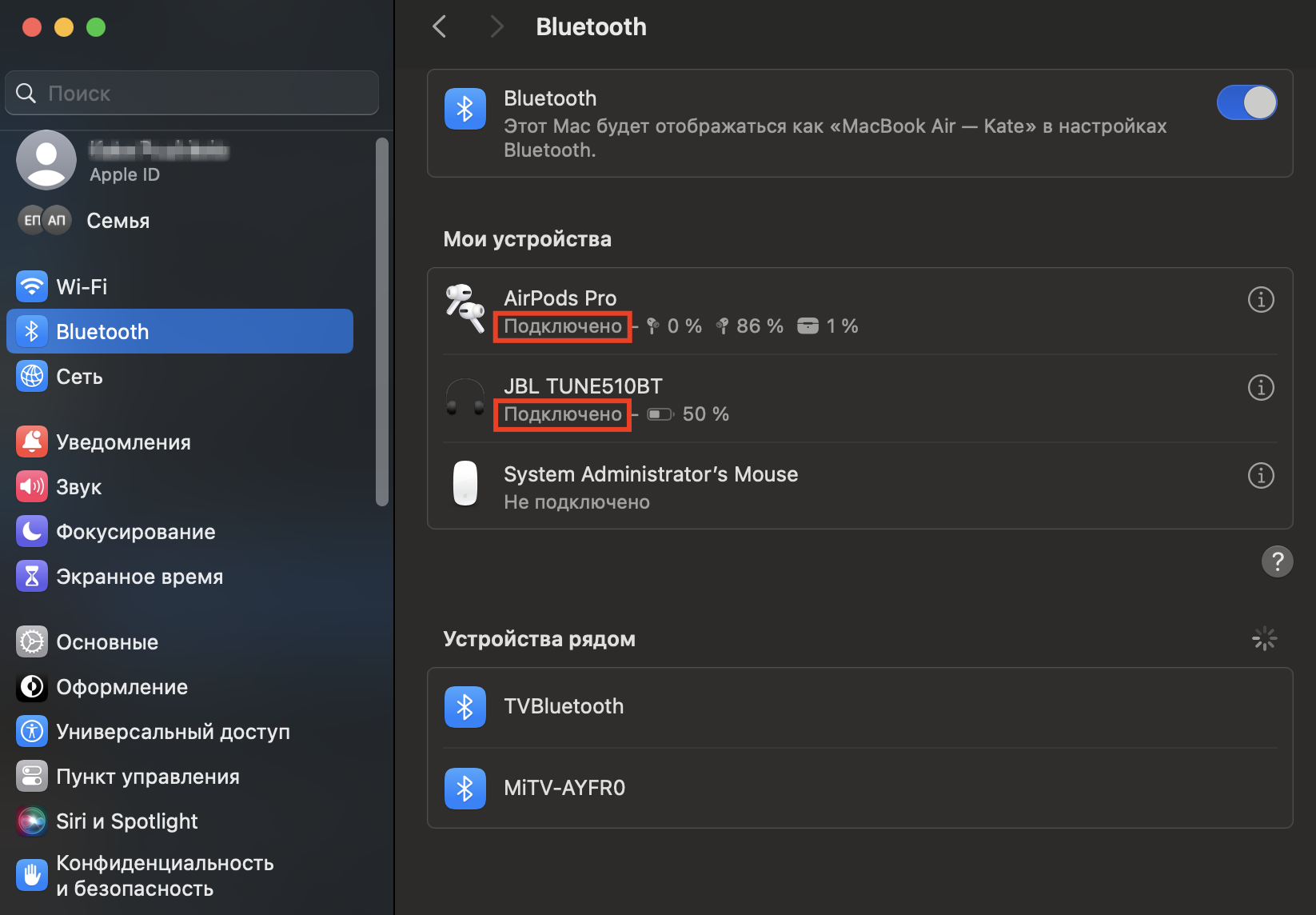Go forward with the right chevron

[x=496, y=26]
